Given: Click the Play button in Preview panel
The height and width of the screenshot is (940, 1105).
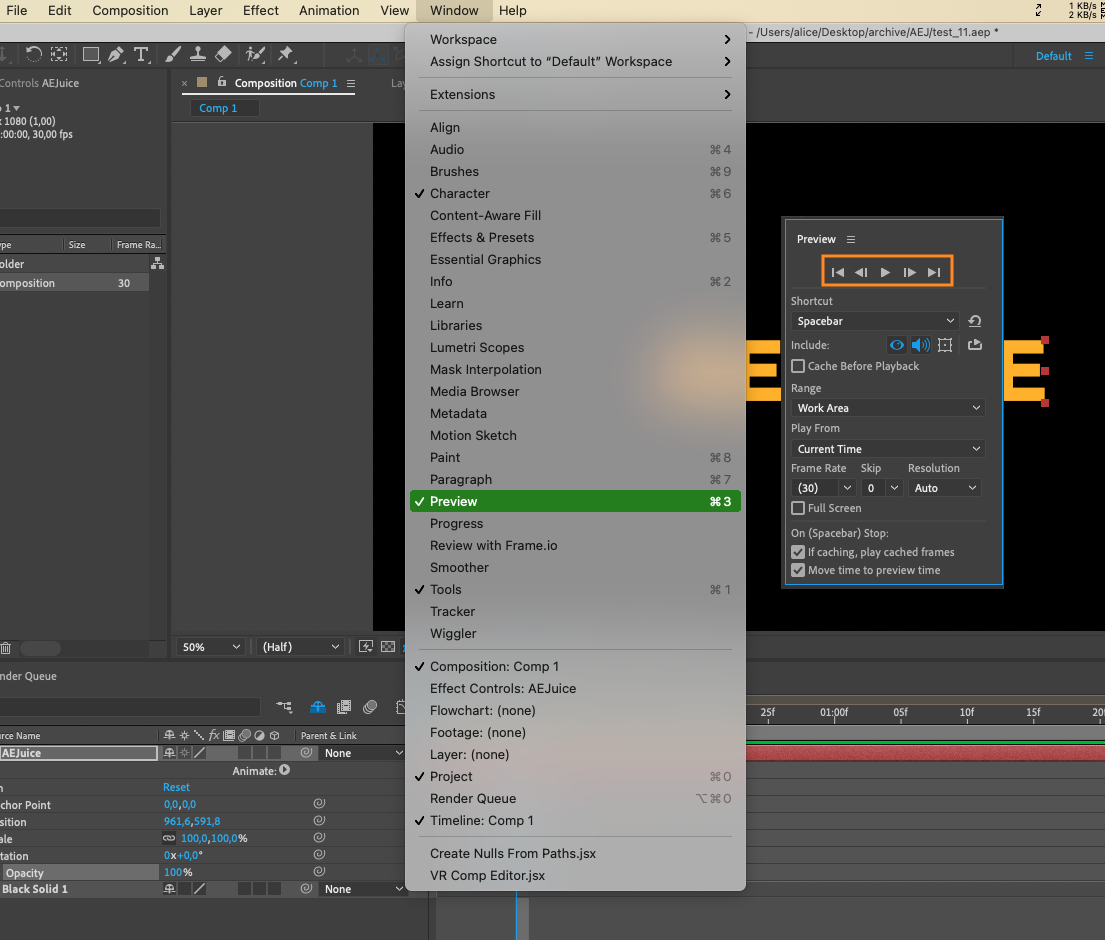Looking at the screenshot, I should coord(885,272).
